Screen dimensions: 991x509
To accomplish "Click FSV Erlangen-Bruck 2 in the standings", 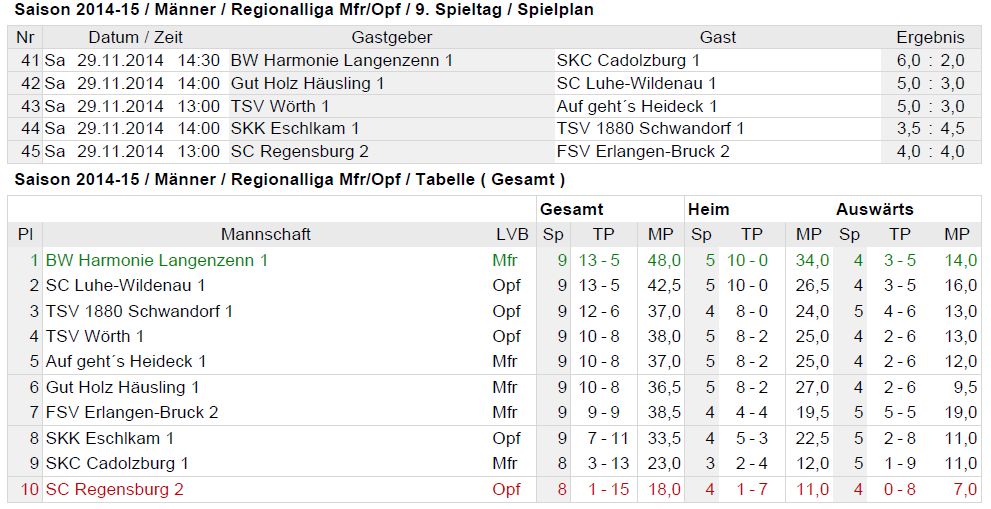I will tap(131, 412).
